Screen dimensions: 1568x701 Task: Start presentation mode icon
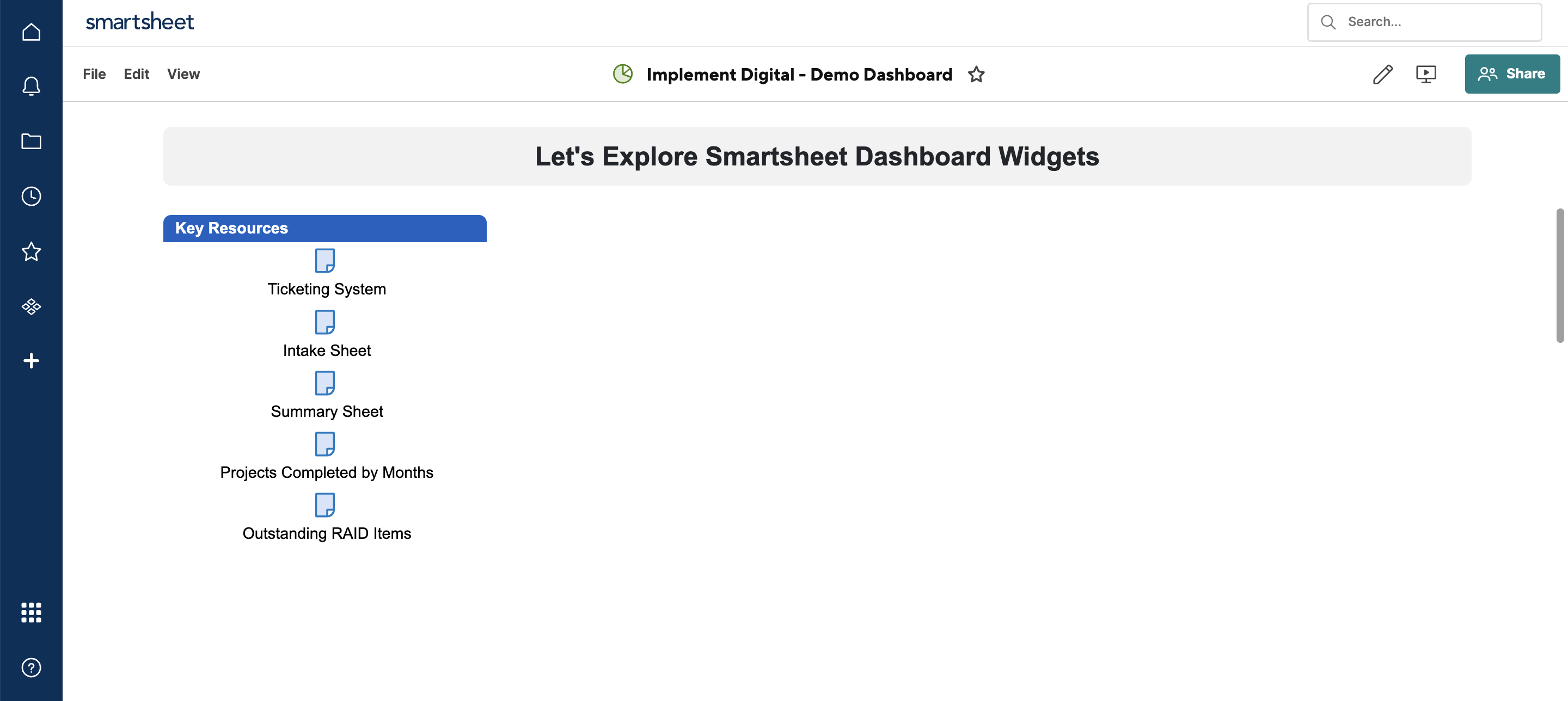point(1425,74)
